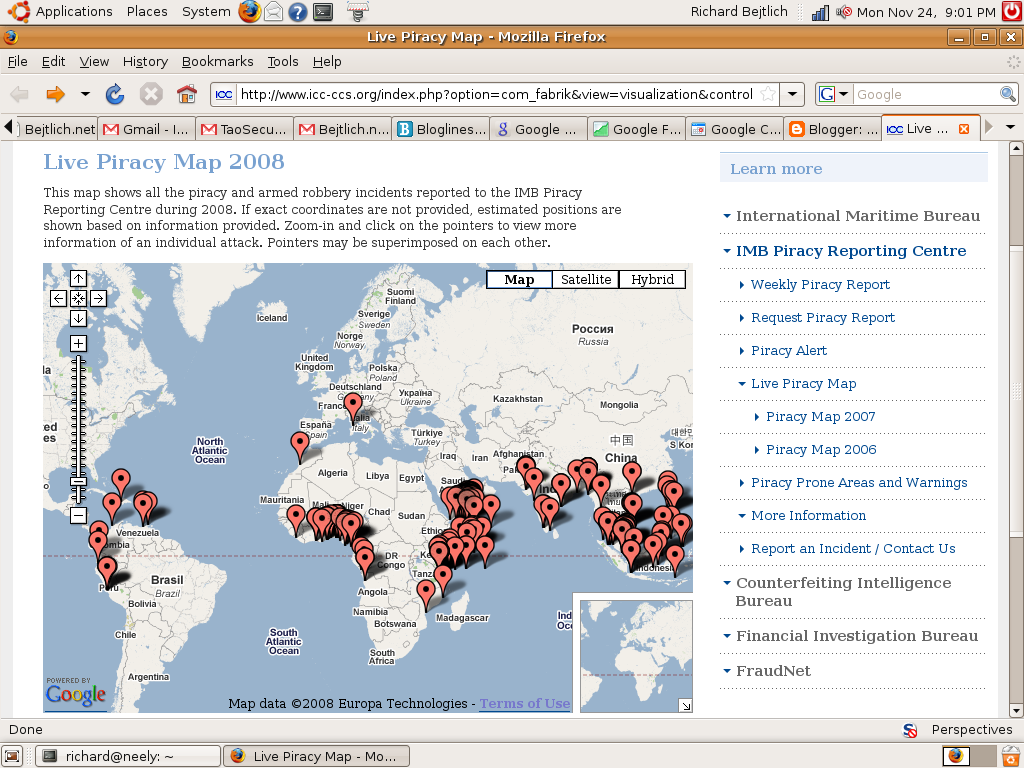This screenshot has width=1024, height=768.
Task: Click the muted volume speaker icon
Action: pos(844,12)
